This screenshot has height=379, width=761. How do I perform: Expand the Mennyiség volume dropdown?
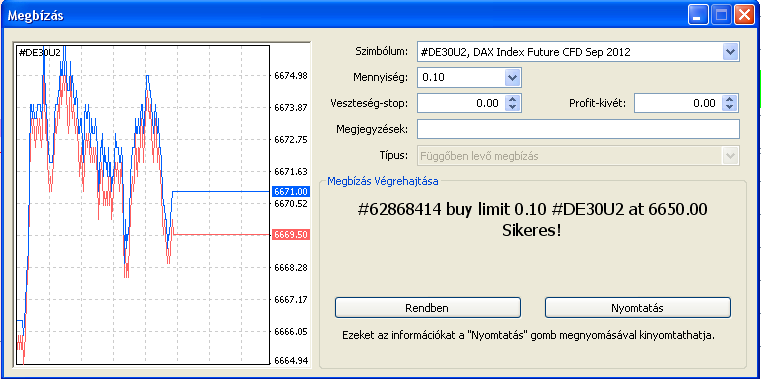click(x=513, y=77)
